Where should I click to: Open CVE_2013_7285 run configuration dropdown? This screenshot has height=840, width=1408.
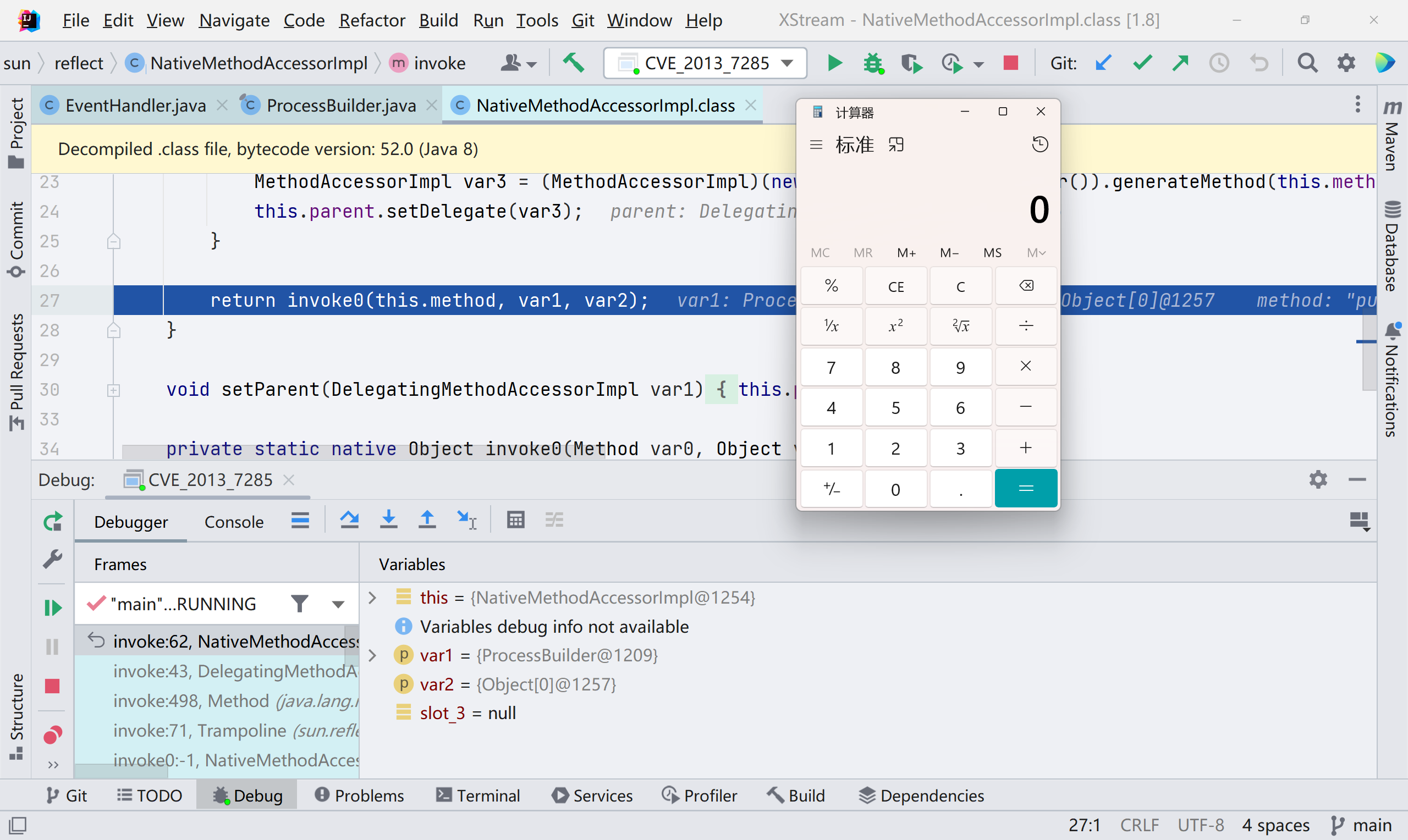click(x=705, y=63)
